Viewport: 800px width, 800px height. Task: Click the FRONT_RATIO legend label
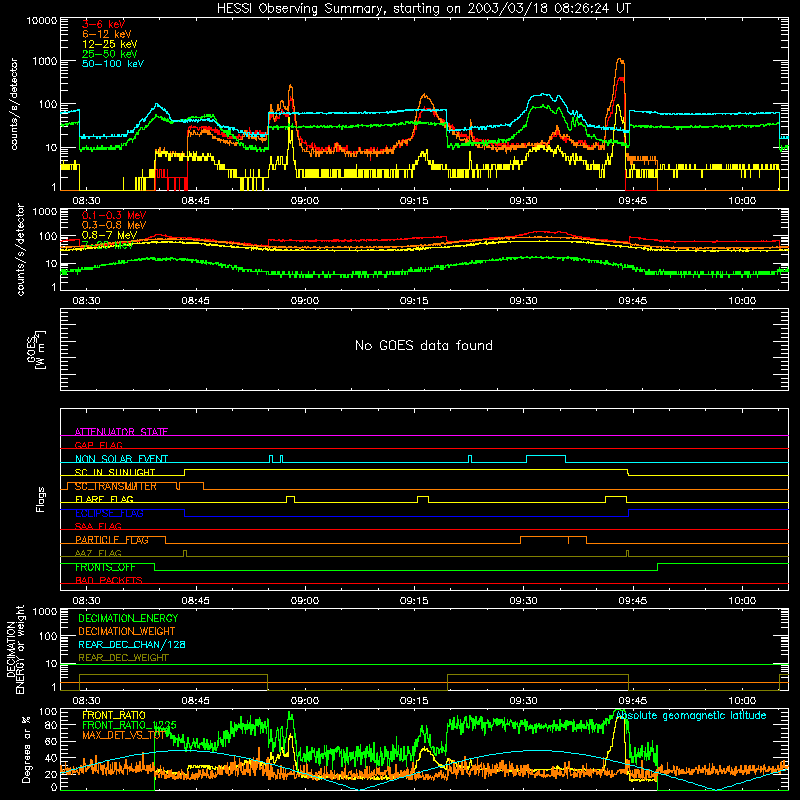click(114, 715)
